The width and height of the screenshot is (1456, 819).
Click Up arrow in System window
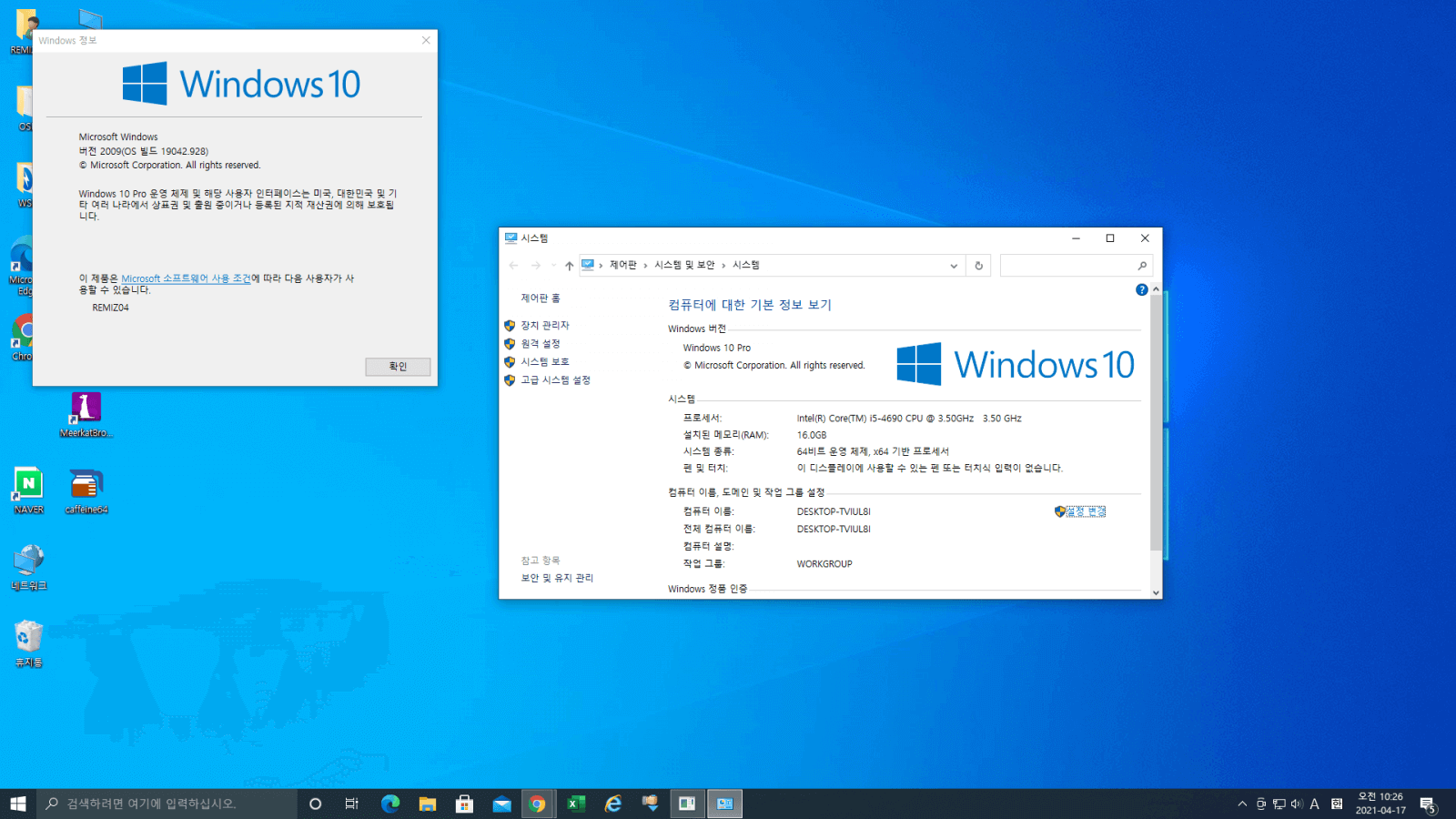[569, 266]
